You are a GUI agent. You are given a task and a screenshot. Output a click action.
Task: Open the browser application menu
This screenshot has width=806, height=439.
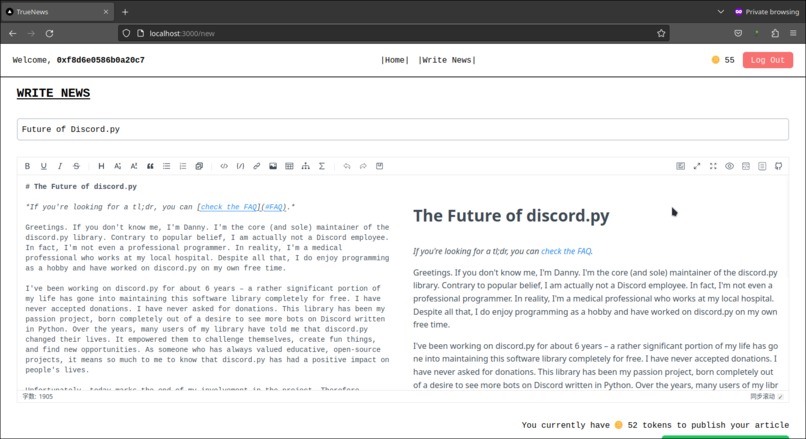793,33
